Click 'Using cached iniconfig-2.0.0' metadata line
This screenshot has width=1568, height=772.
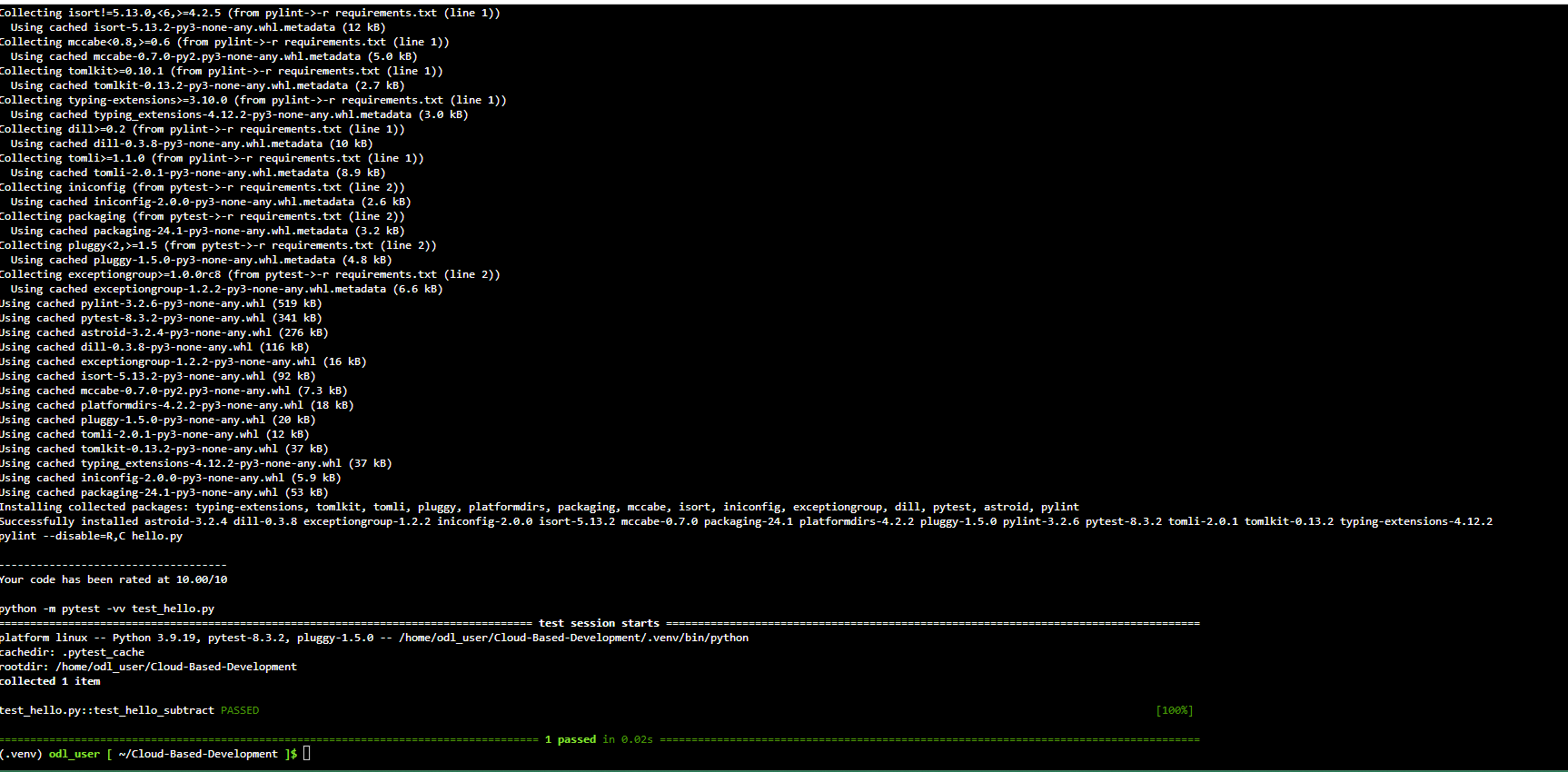(211, 202)
